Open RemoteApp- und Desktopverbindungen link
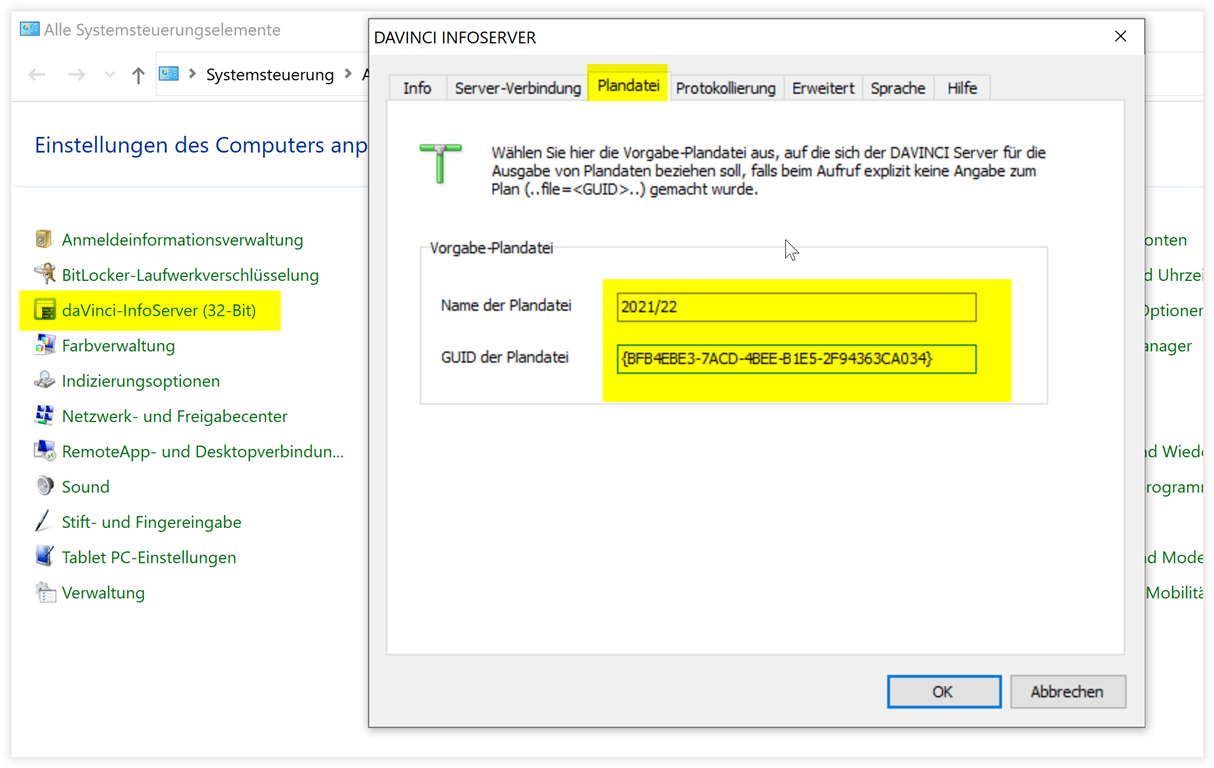Viewport: 1214px width, 768px height. click(x=202, y=452)
